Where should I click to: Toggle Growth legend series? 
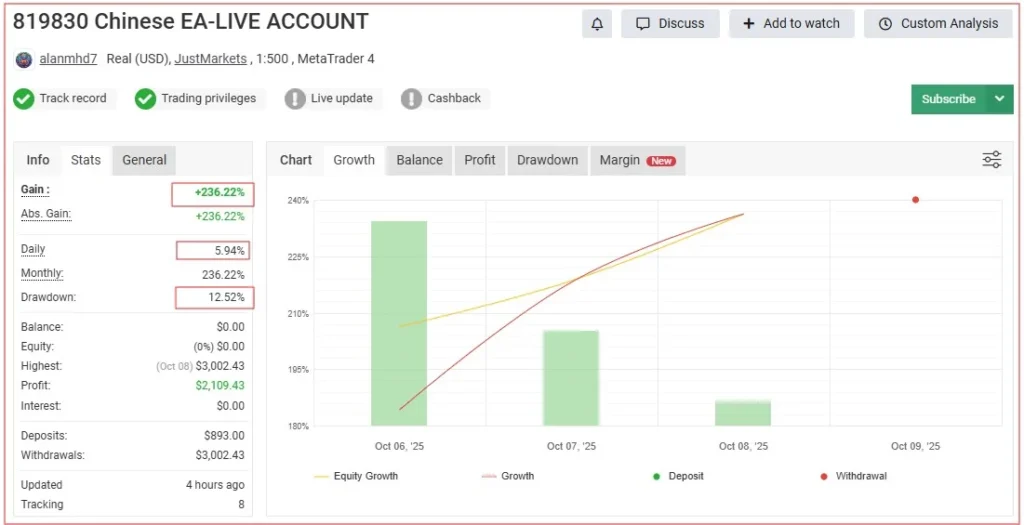coord(507,476)
